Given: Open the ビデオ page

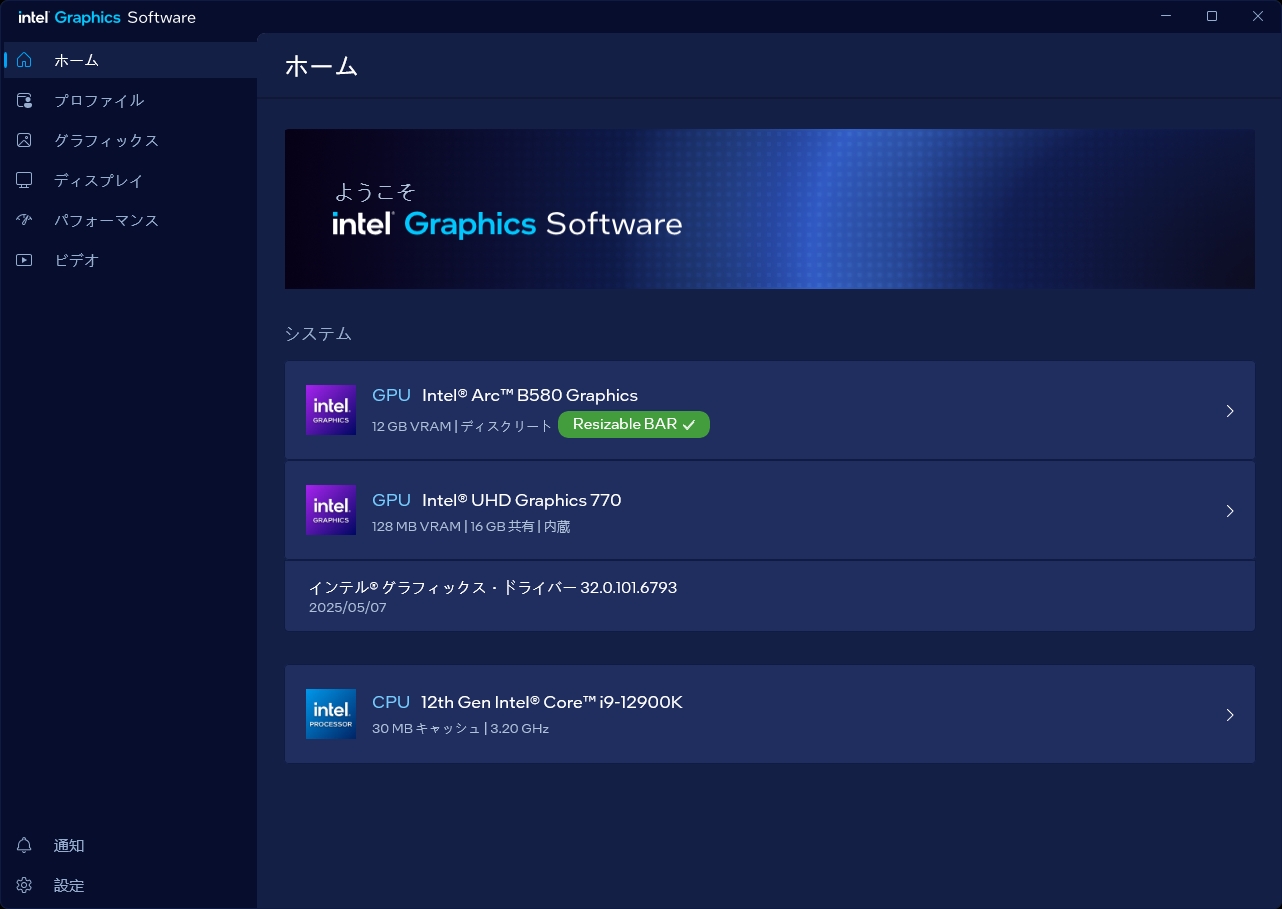Looking at the screenshot, I should (x=129, y=260).
